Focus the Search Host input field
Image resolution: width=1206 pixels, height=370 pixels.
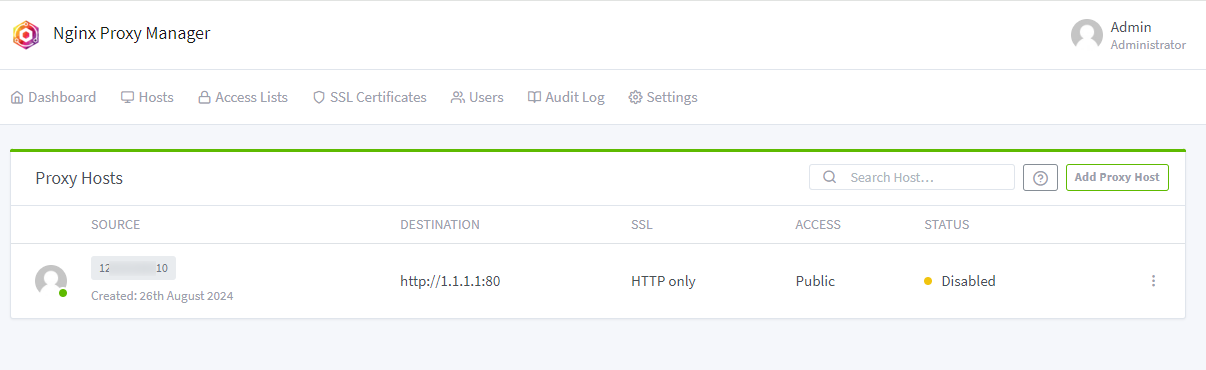tap(912, 177)
